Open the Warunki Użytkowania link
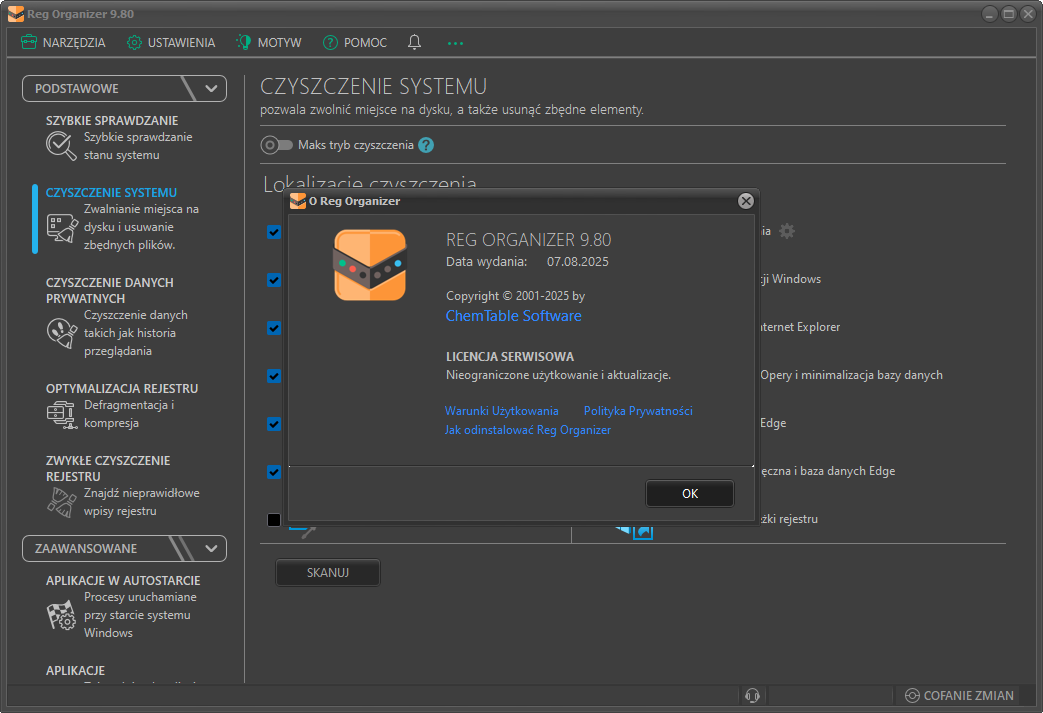1043x713 pixels. point(502,411)
